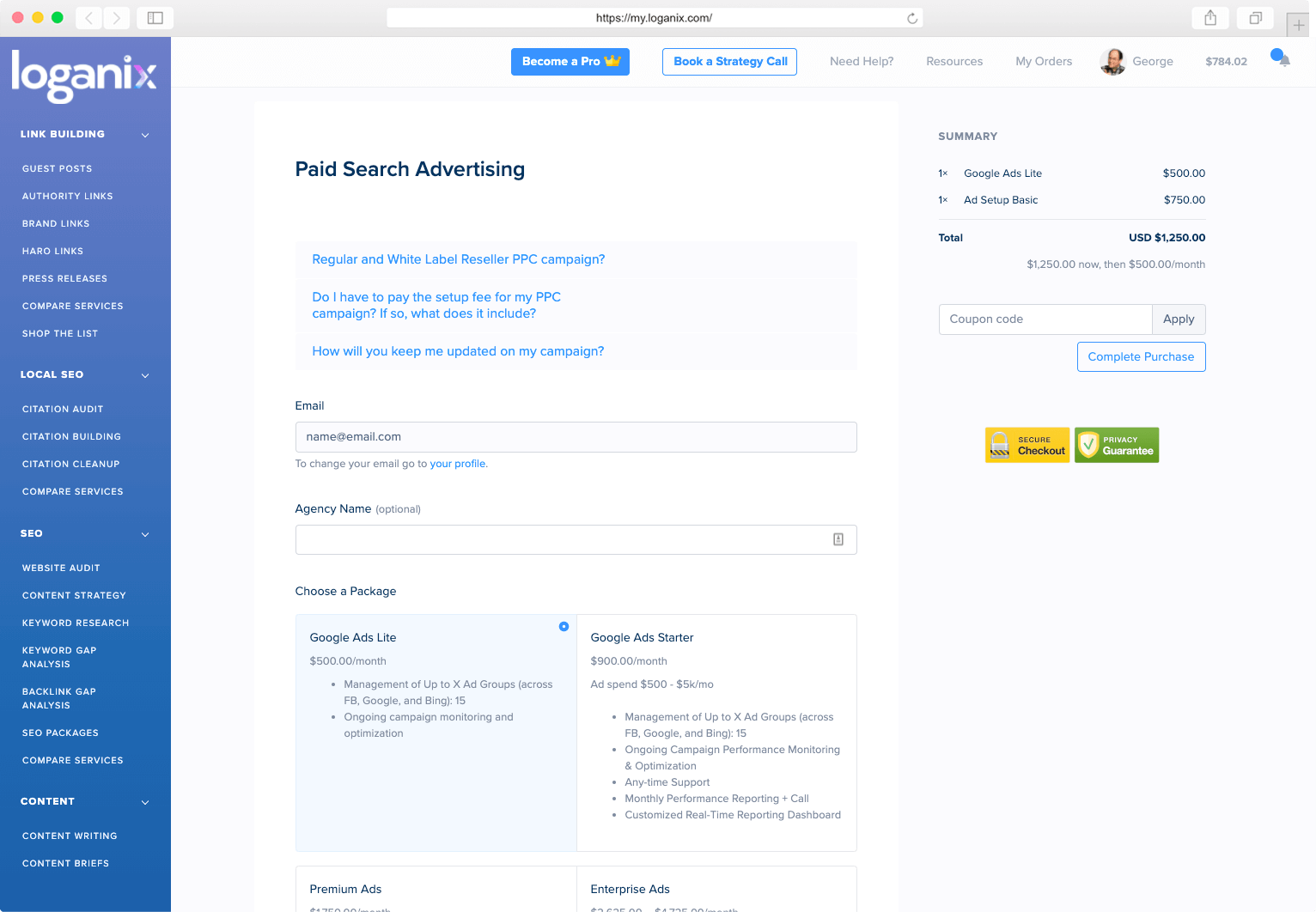Expand the setup fee FAQ question
The width and height of the screenshot is (1316, 912).
pos(436,305)
